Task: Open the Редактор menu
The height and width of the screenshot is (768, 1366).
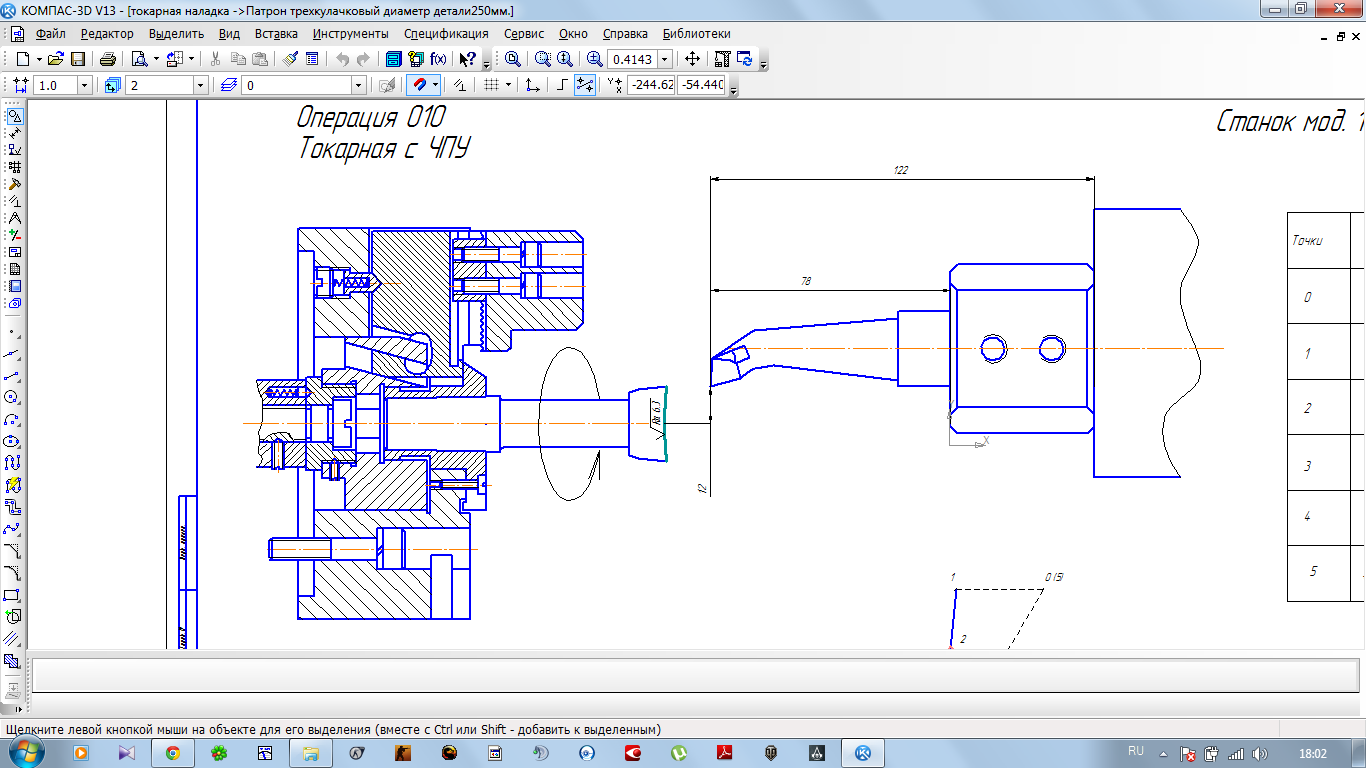Action: [107, 33]
